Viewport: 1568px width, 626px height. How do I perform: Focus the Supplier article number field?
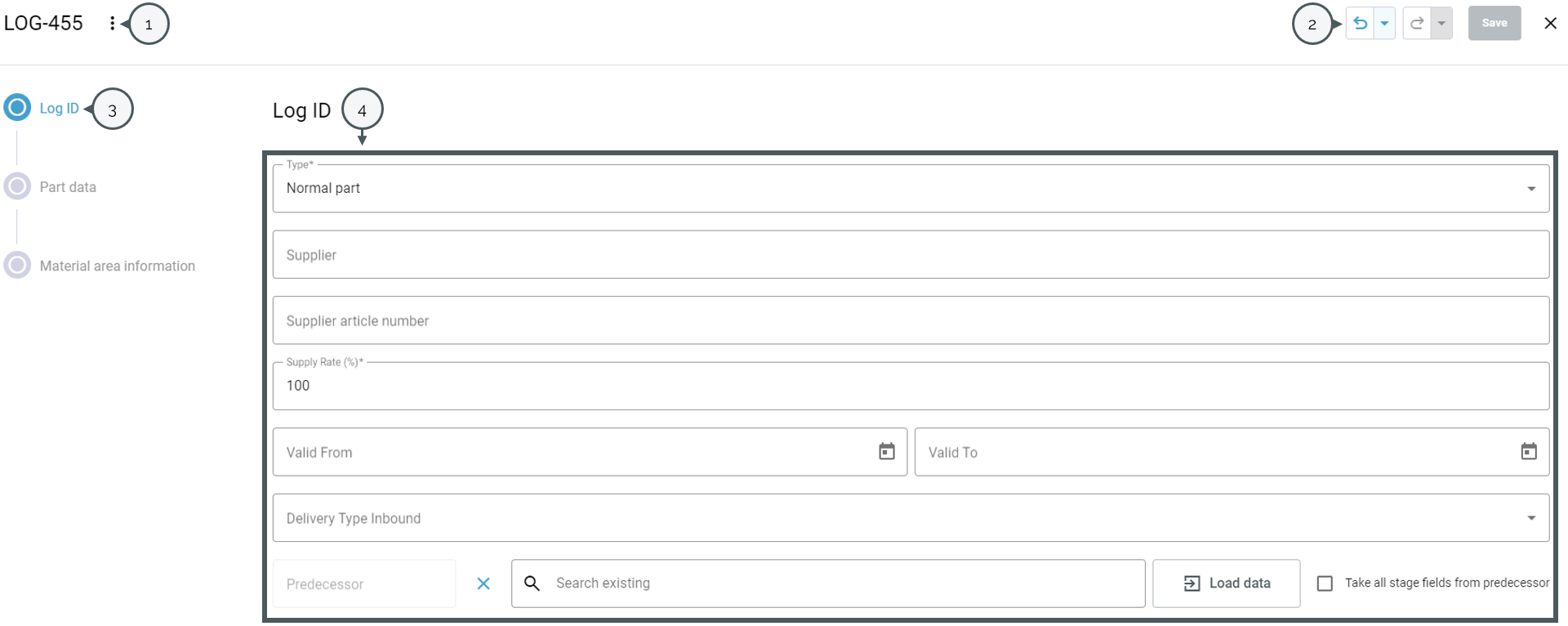click(x=911, y=320)
